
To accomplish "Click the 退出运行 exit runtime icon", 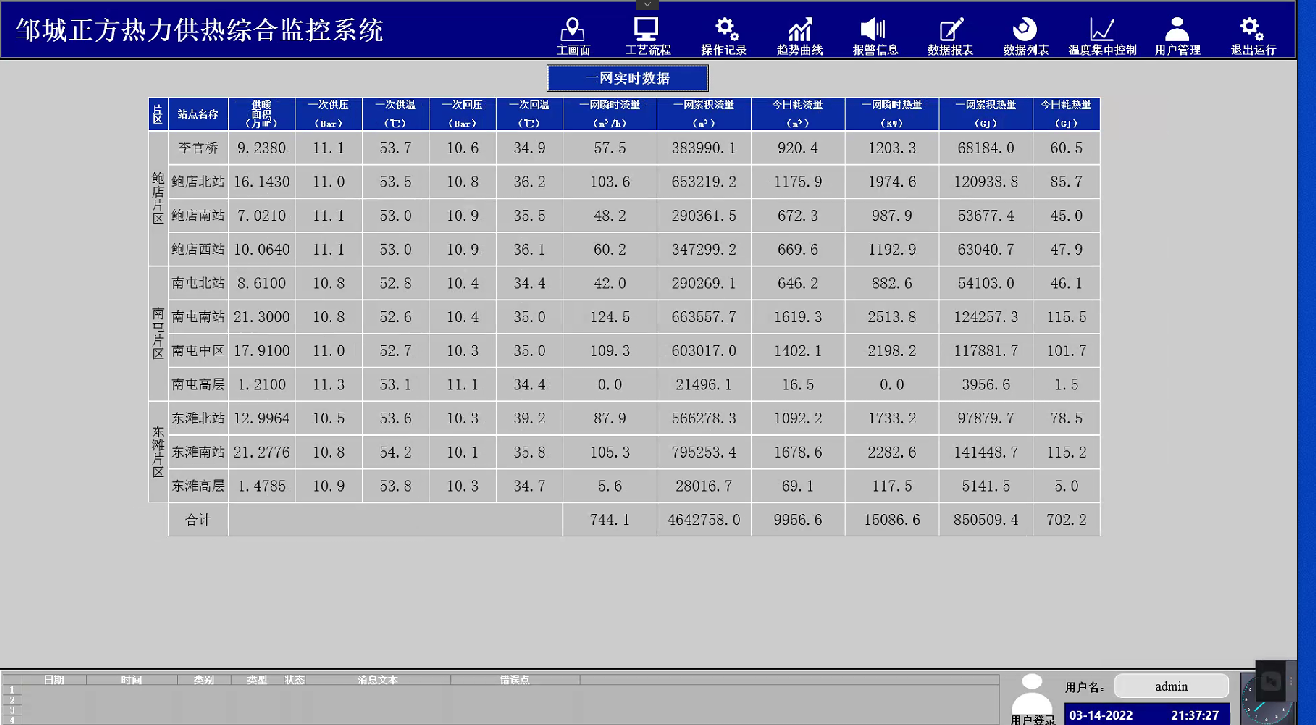I will pos(1253,36).
